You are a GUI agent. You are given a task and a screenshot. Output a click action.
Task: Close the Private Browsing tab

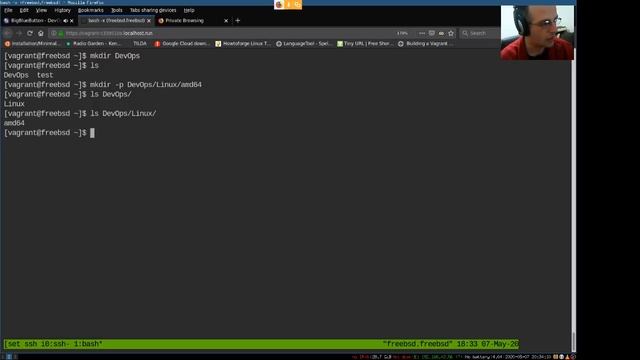[x=226, y=21]
